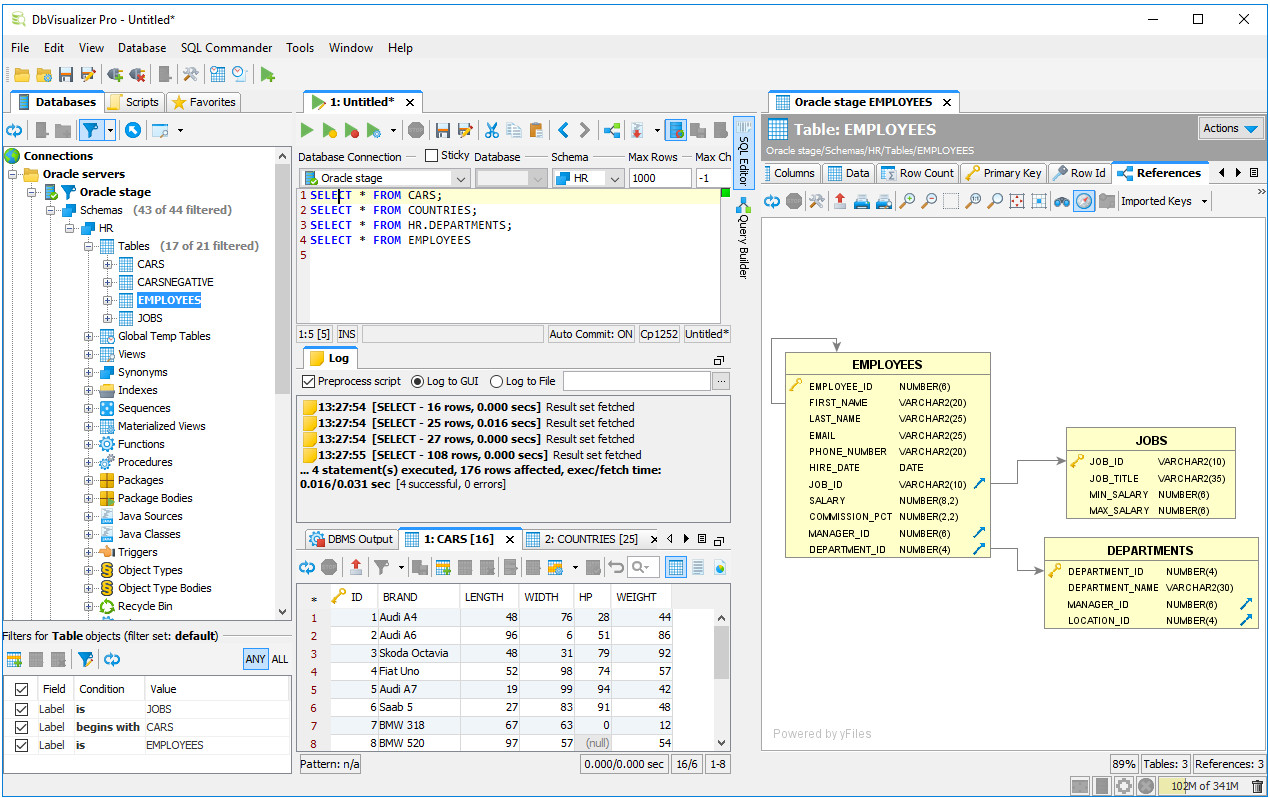Open the Imported Keys dropdown

click(x=1163, y=201)
